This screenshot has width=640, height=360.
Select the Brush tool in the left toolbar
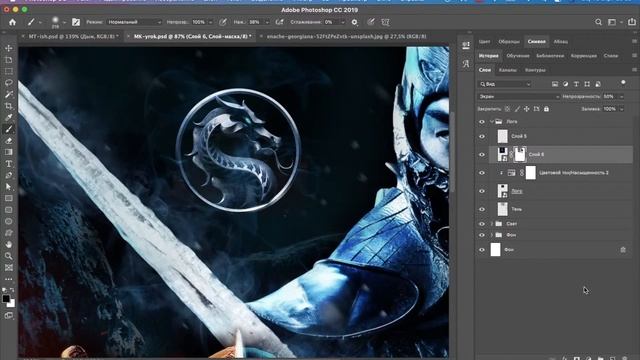(x=9, y=129)
